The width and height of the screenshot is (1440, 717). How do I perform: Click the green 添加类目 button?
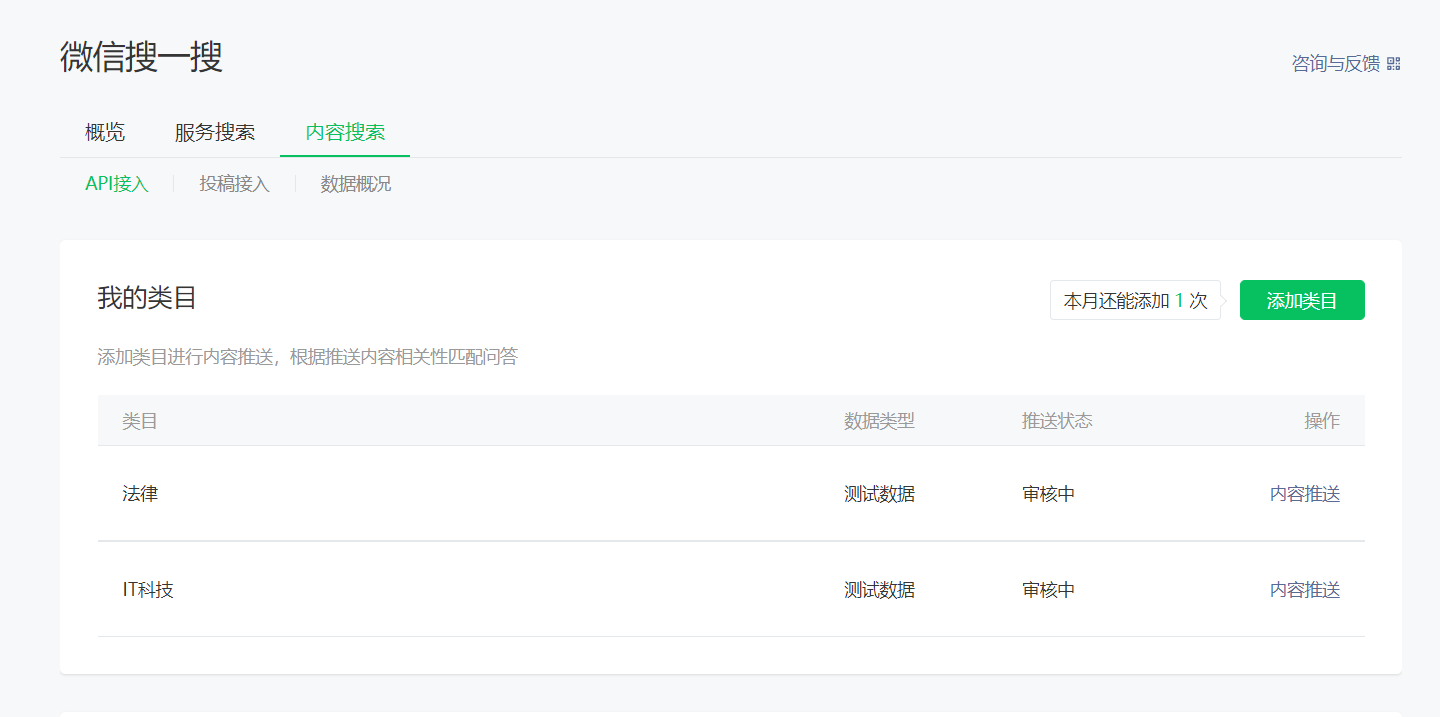(x=1302, y=300)
